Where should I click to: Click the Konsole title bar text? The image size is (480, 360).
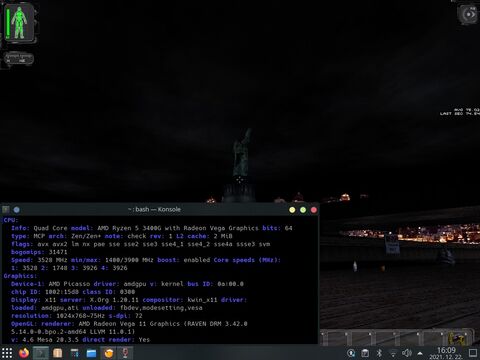pos(155,209)
